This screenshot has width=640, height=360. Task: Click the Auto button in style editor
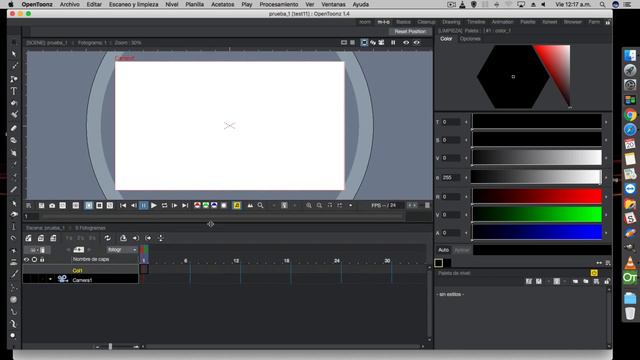point(444,250)
